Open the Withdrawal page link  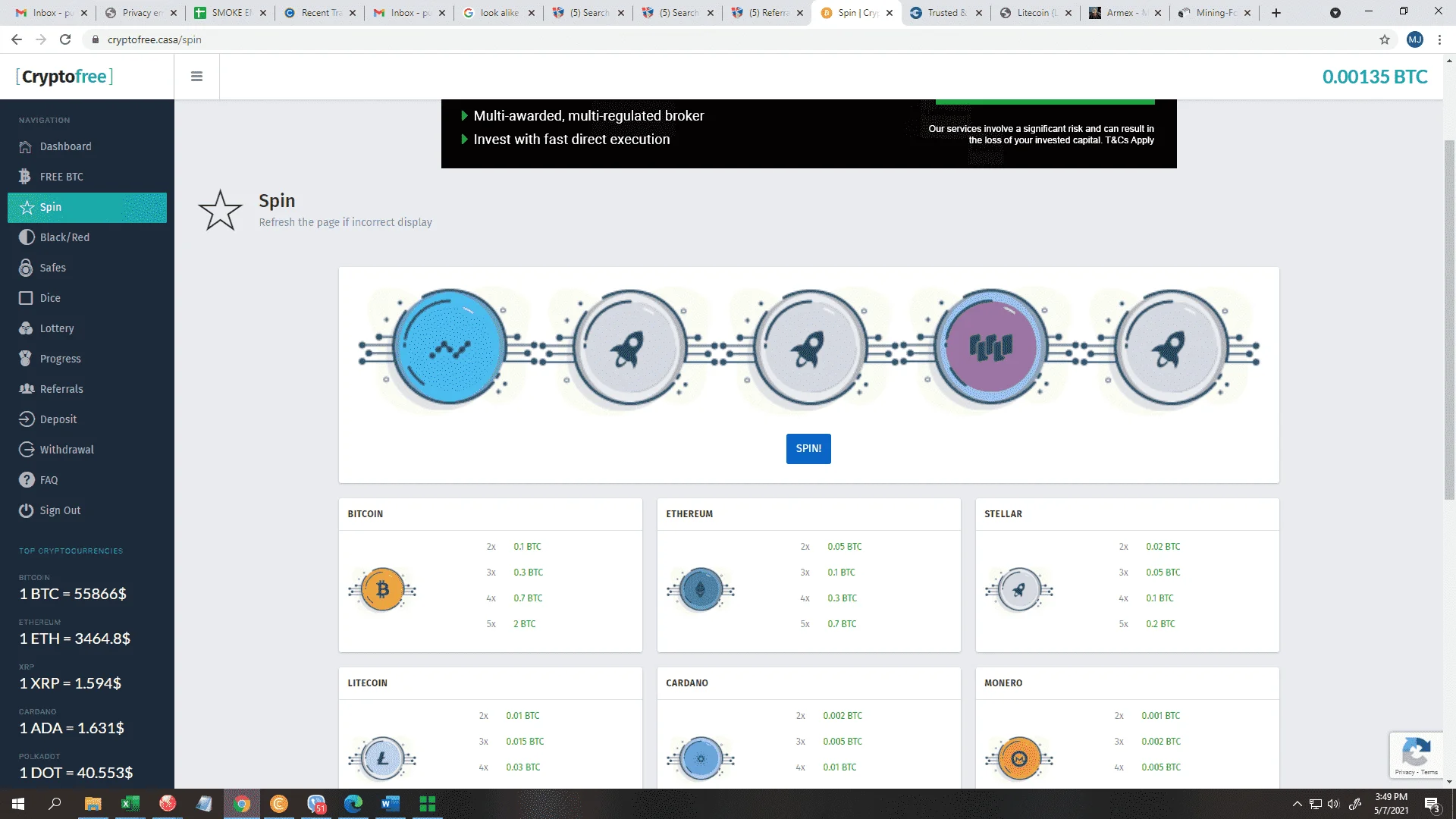(x=67, y=450)
